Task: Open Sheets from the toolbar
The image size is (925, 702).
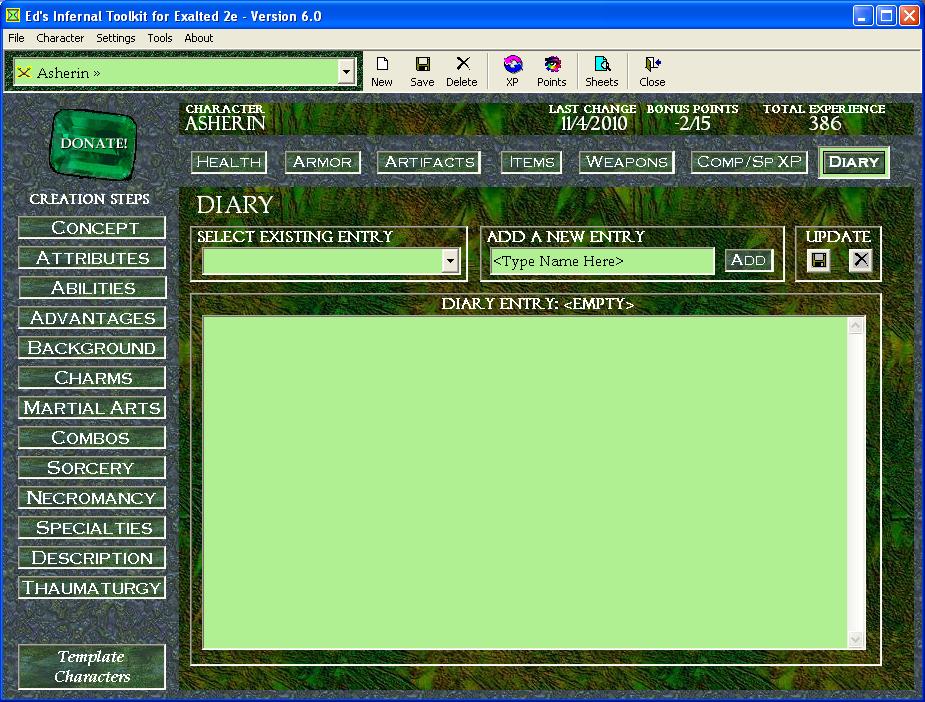Action: (602, 71)
